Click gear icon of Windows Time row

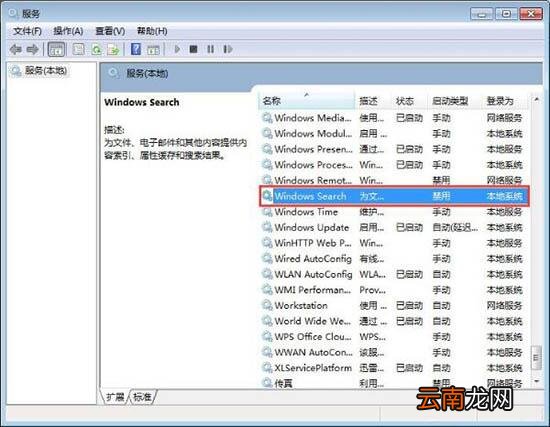pyautogui.click(x=267, y=212)
